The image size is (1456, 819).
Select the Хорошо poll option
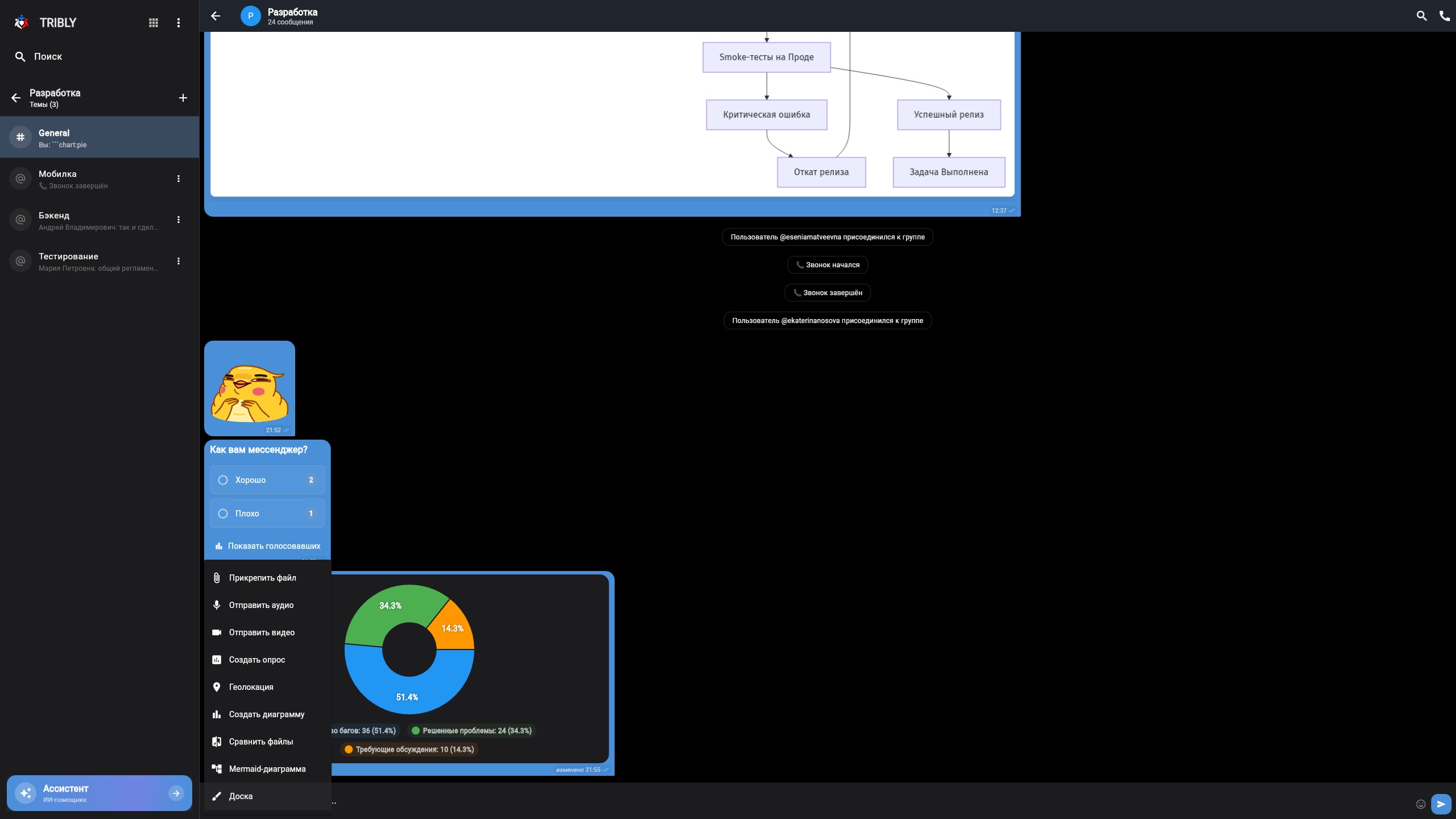(x=267, y=480)
